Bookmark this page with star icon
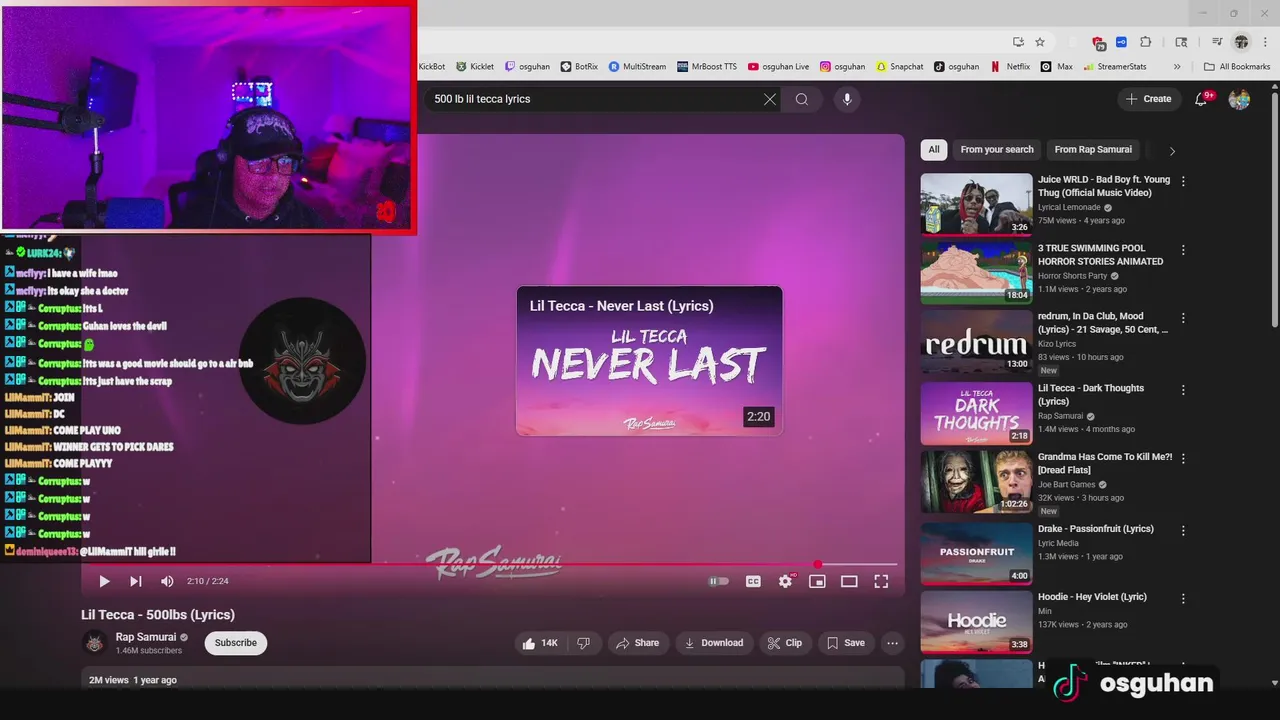Screen dimensions: 1280x720 (x=1040, y=42)
